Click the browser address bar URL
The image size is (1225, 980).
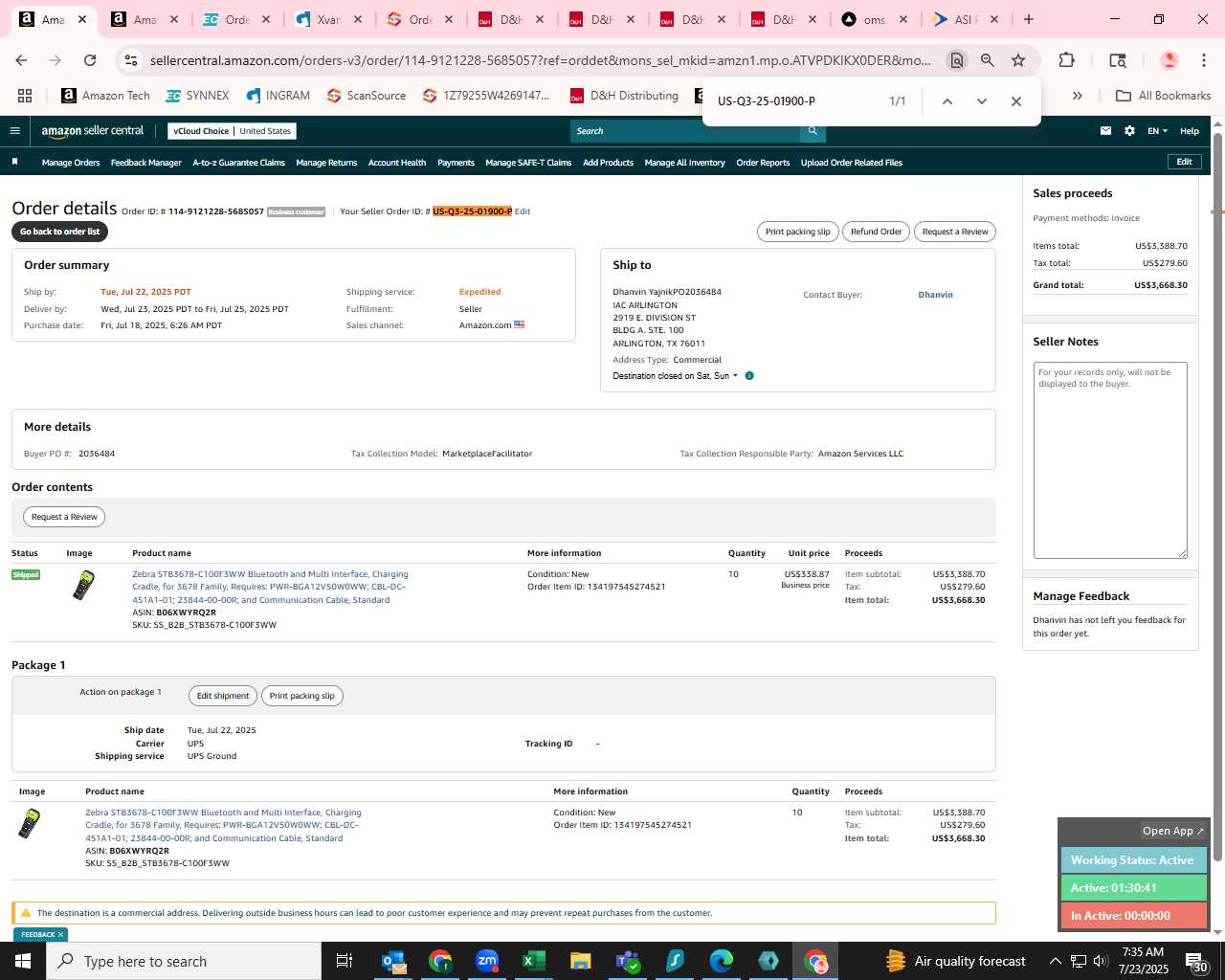540,60
